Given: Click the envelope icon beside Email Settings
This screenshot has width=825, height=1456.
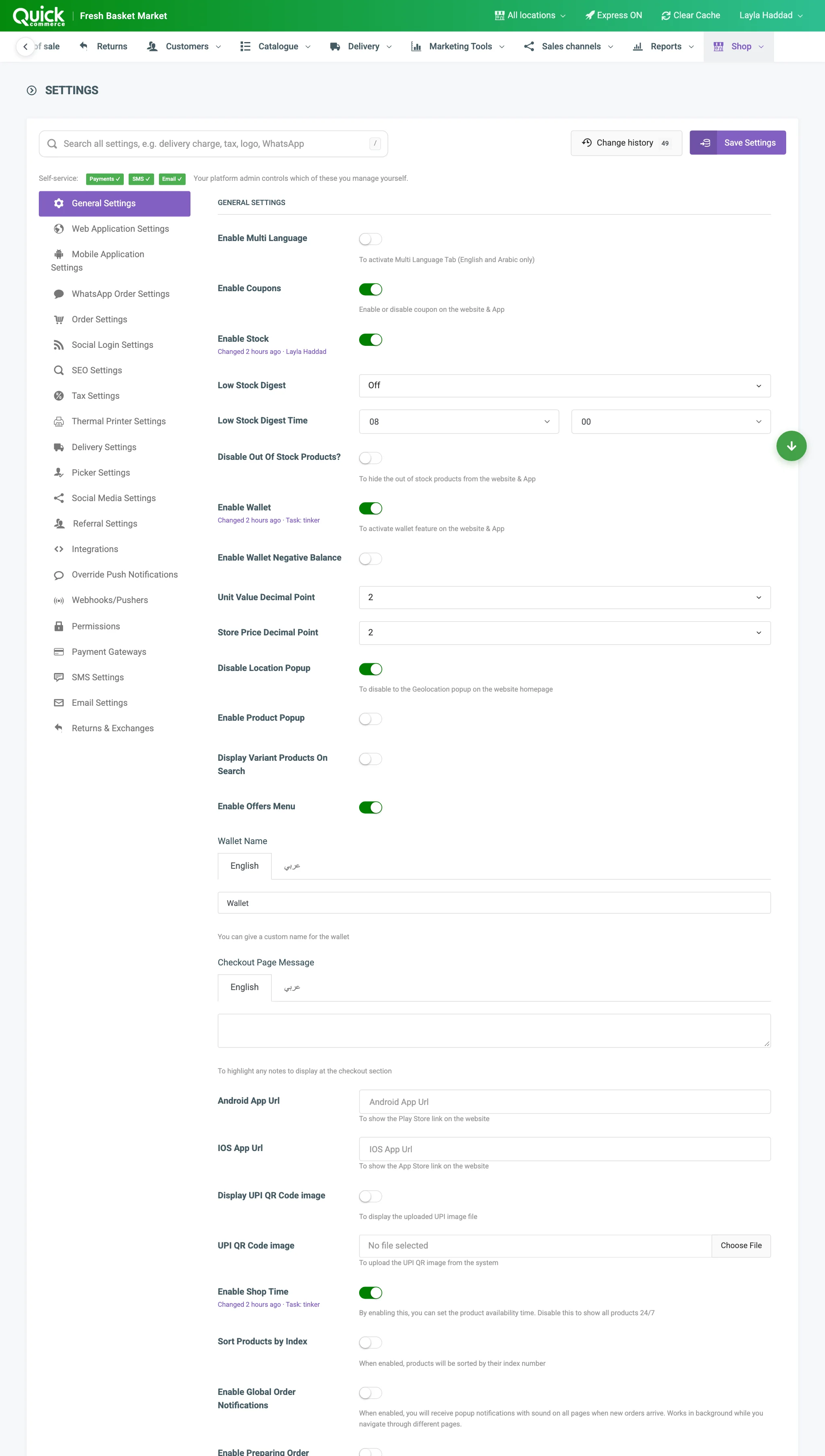Looking at the screenshot, I should coord(59,703).
